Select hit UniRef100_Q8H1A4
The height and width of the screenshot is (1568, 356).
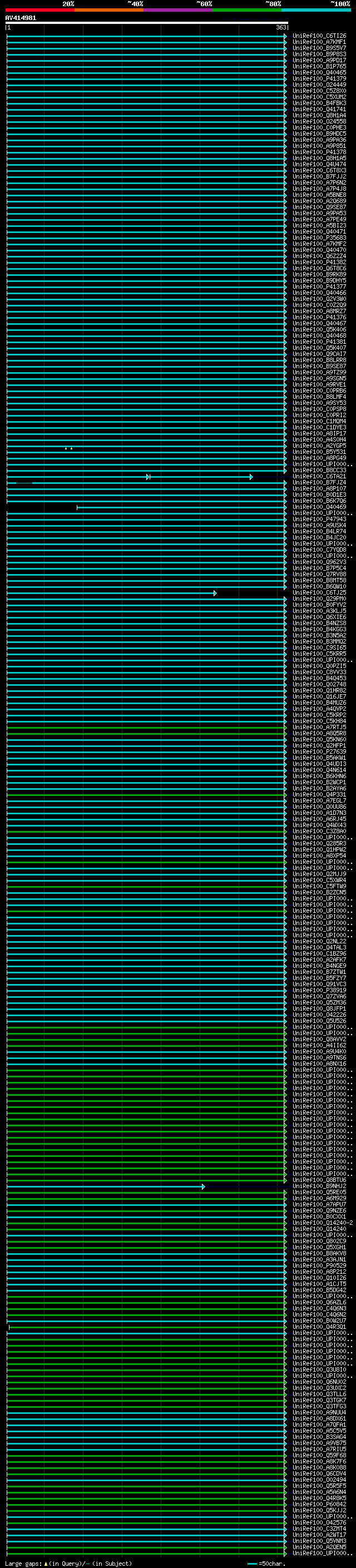319,115
